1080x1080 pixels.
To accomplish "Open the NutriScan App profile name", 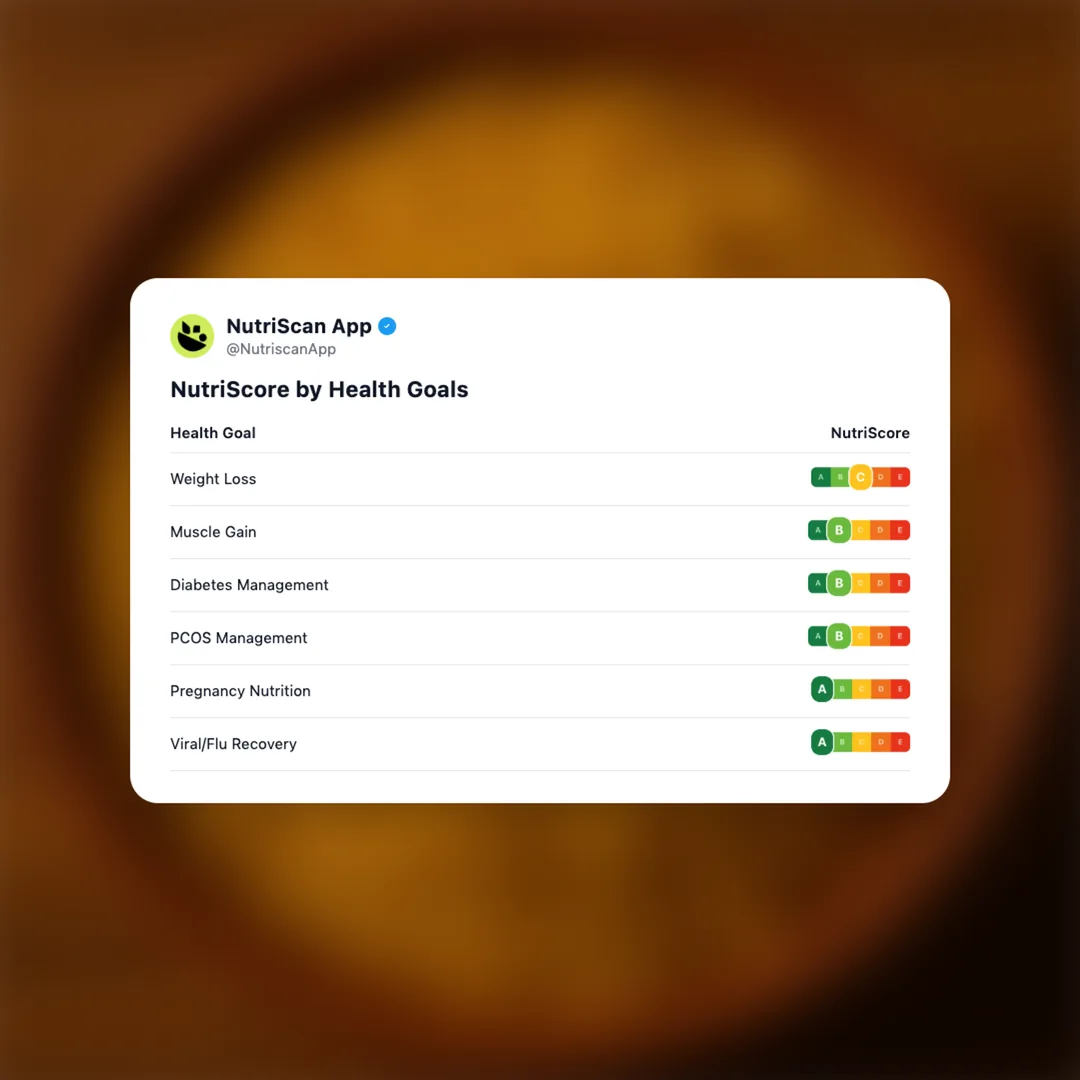I will 299,326.
